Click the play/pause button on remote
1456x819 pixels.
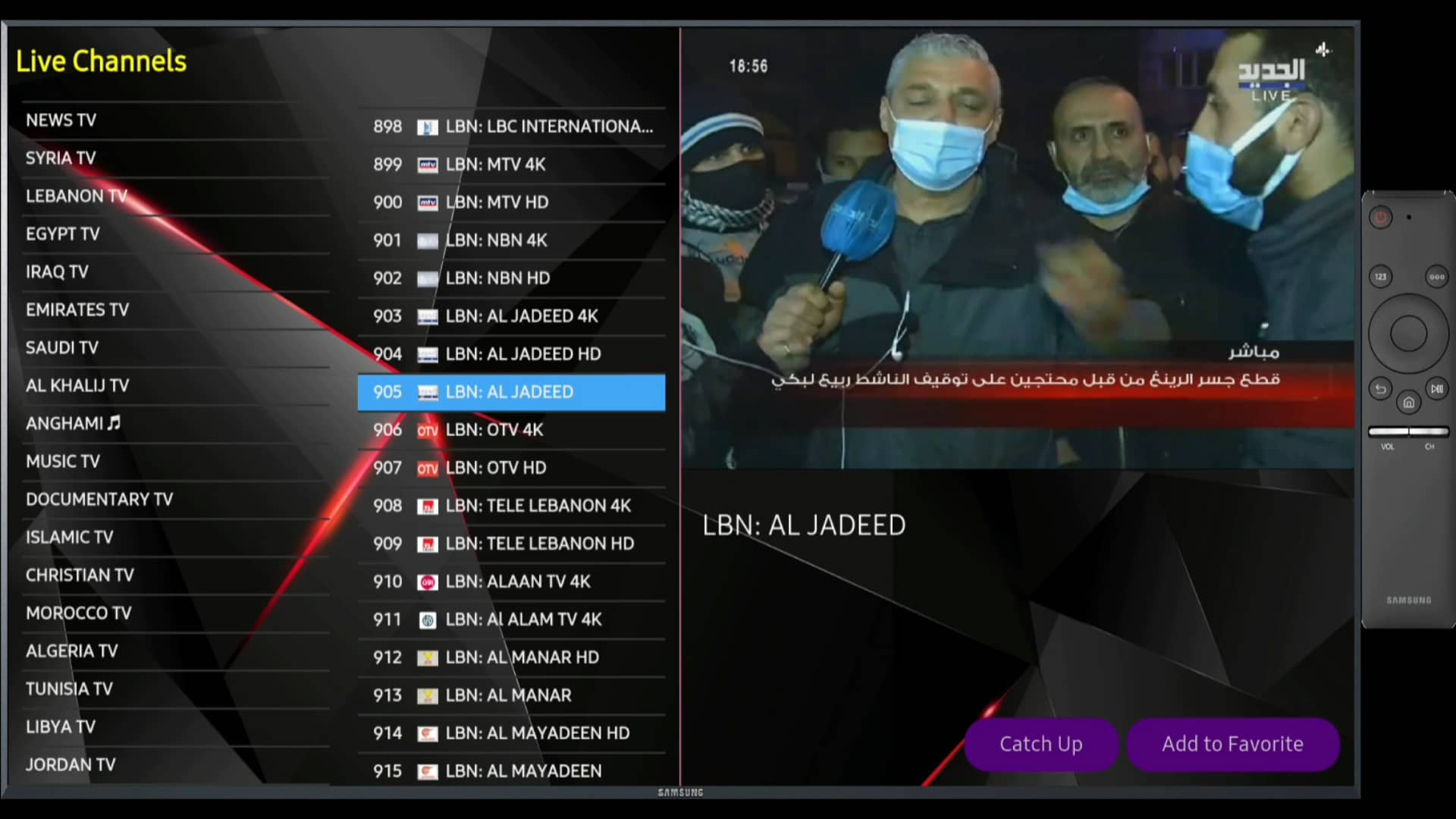click(x=1436, y=389)
